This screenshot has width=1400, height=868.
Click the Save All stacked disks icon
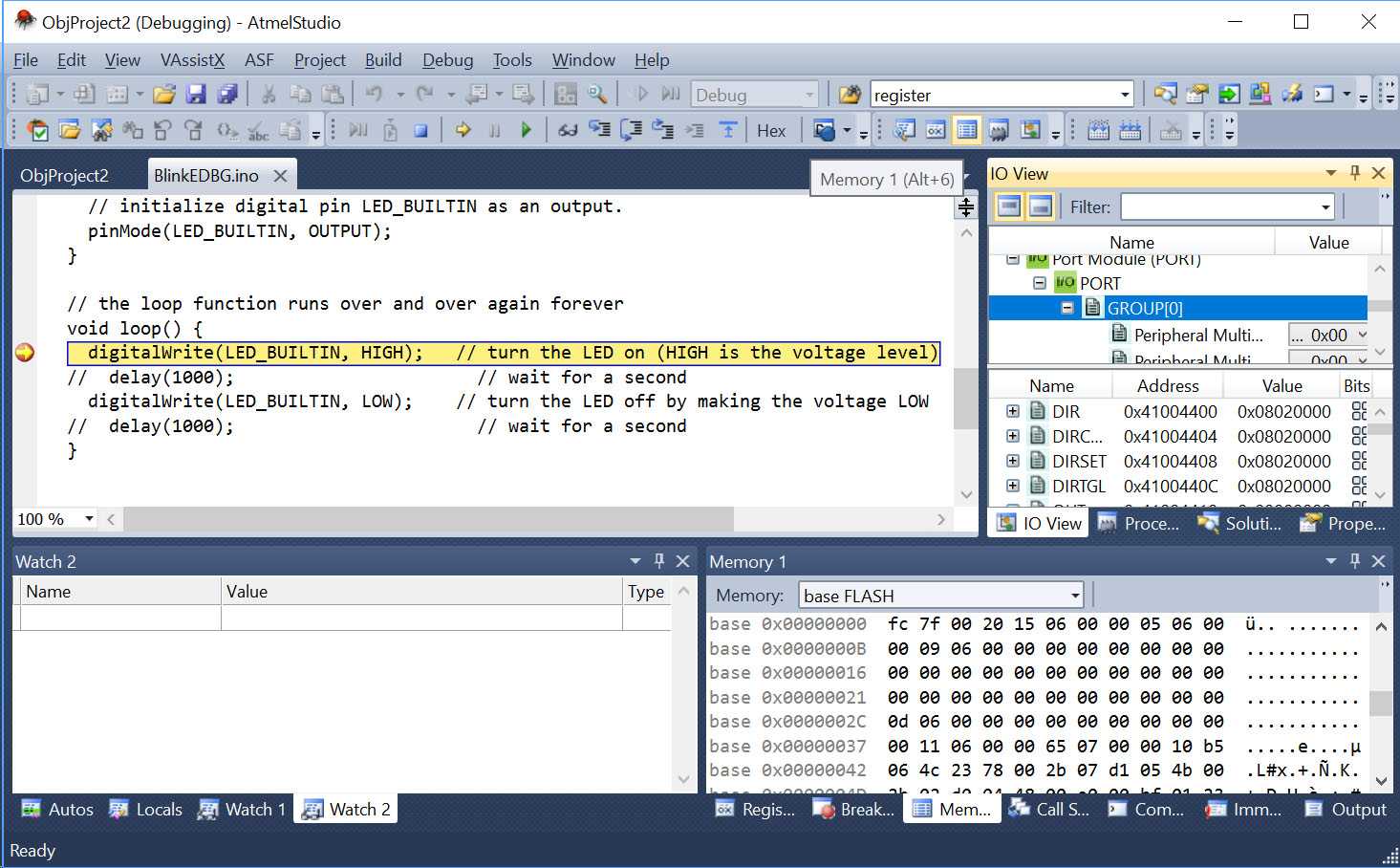tap(227, 94)
